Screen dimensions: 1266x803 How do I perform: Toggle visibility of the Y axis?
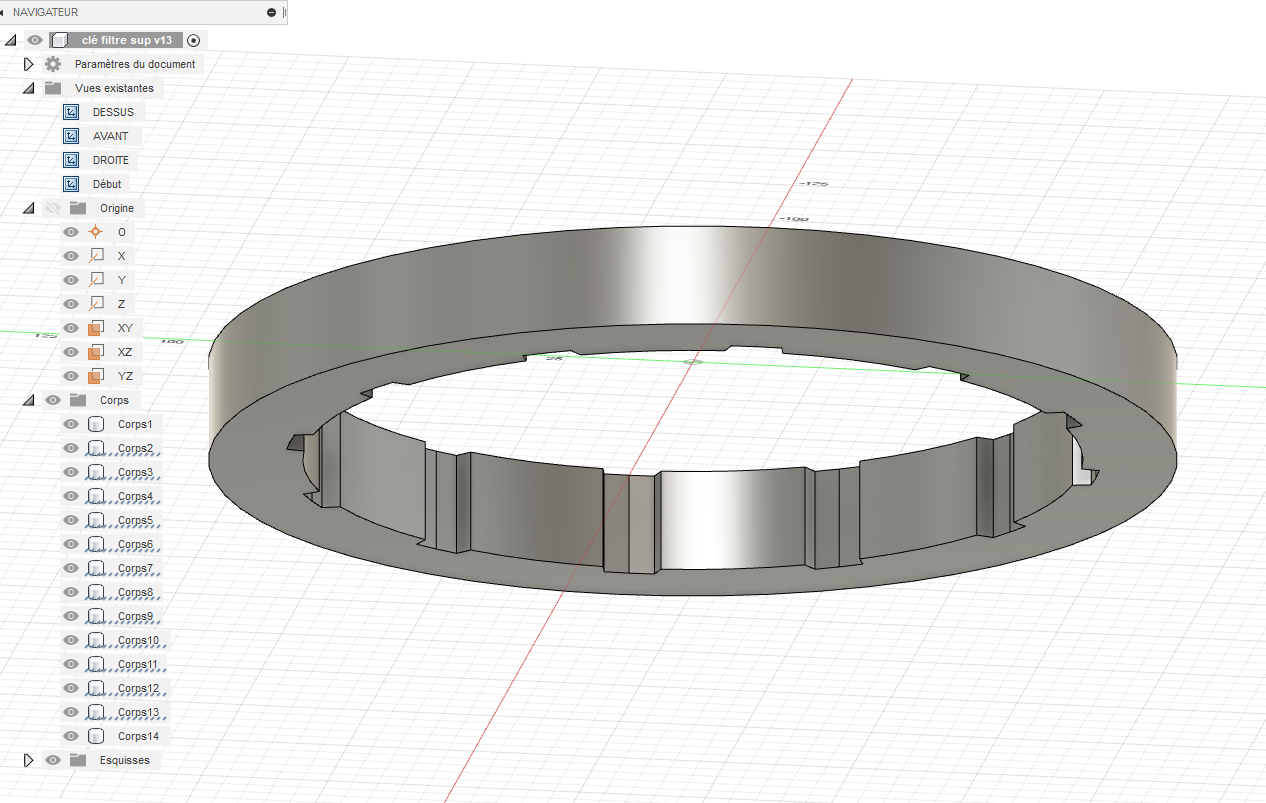pyautogui.click(x=71, y=280)
